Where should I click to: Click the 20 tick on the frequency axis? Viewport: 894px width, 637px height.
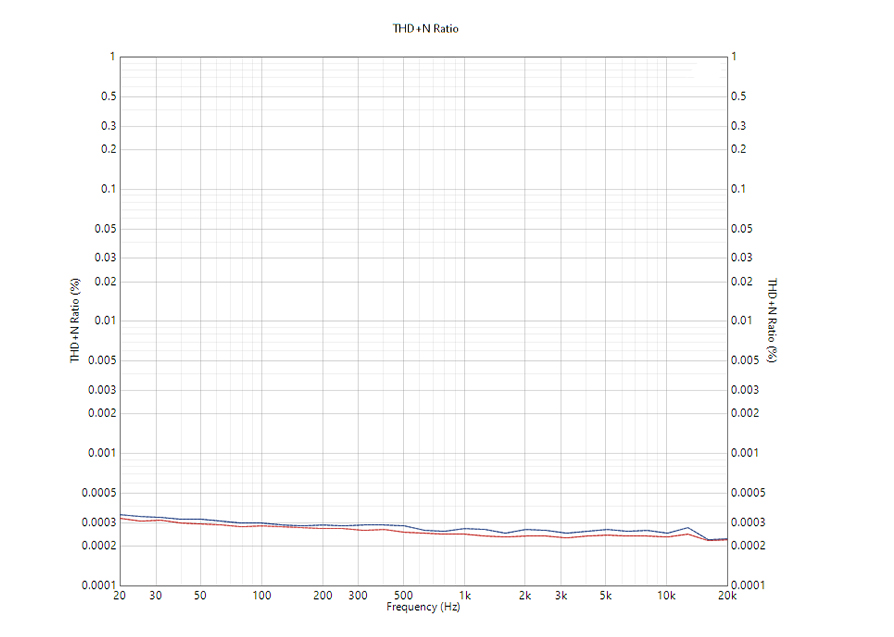point(119,596)
